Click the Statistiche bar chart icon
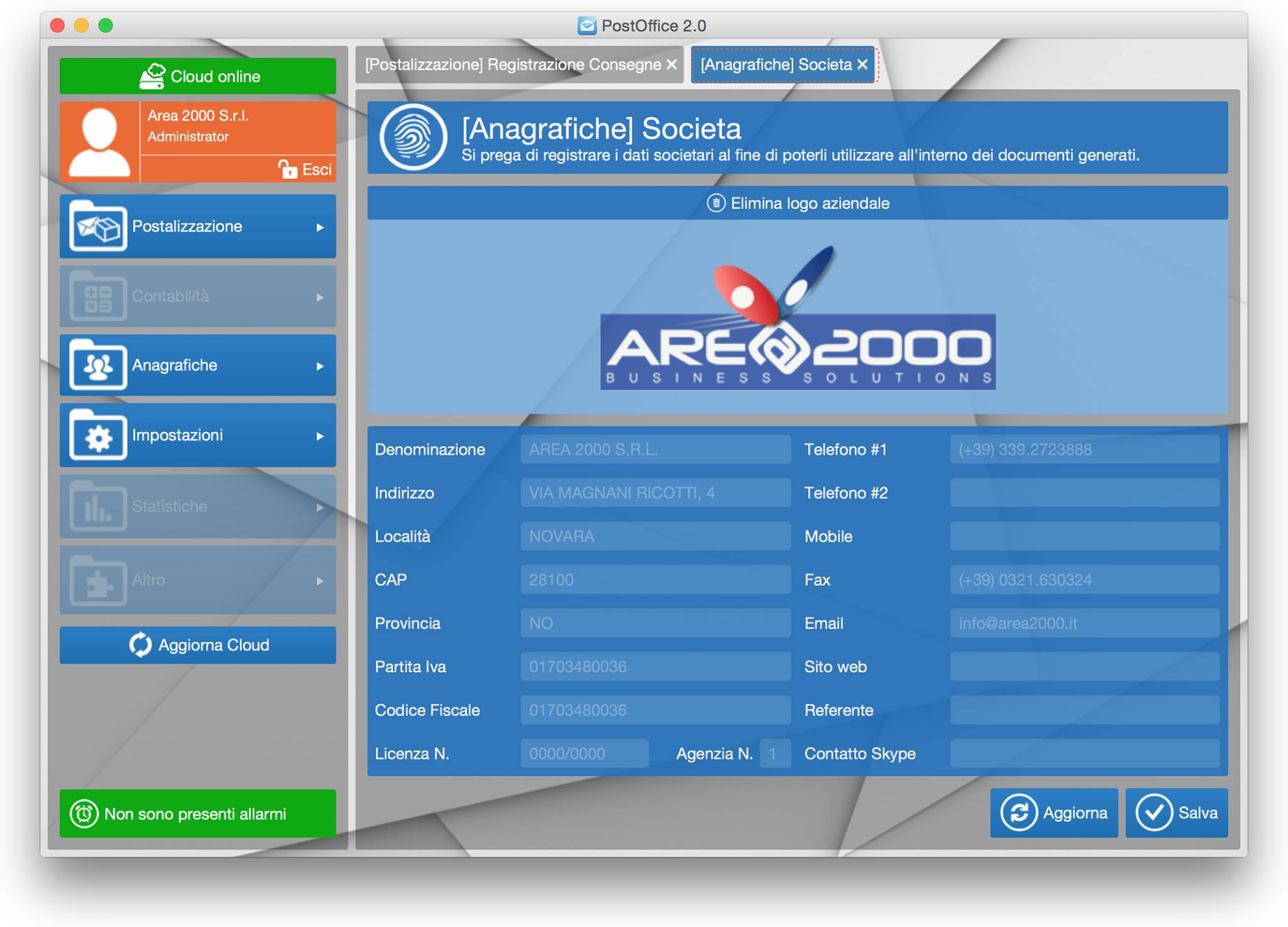This screenshot has height=927, width=1288. pyautogui.click(x=98, y=506)
